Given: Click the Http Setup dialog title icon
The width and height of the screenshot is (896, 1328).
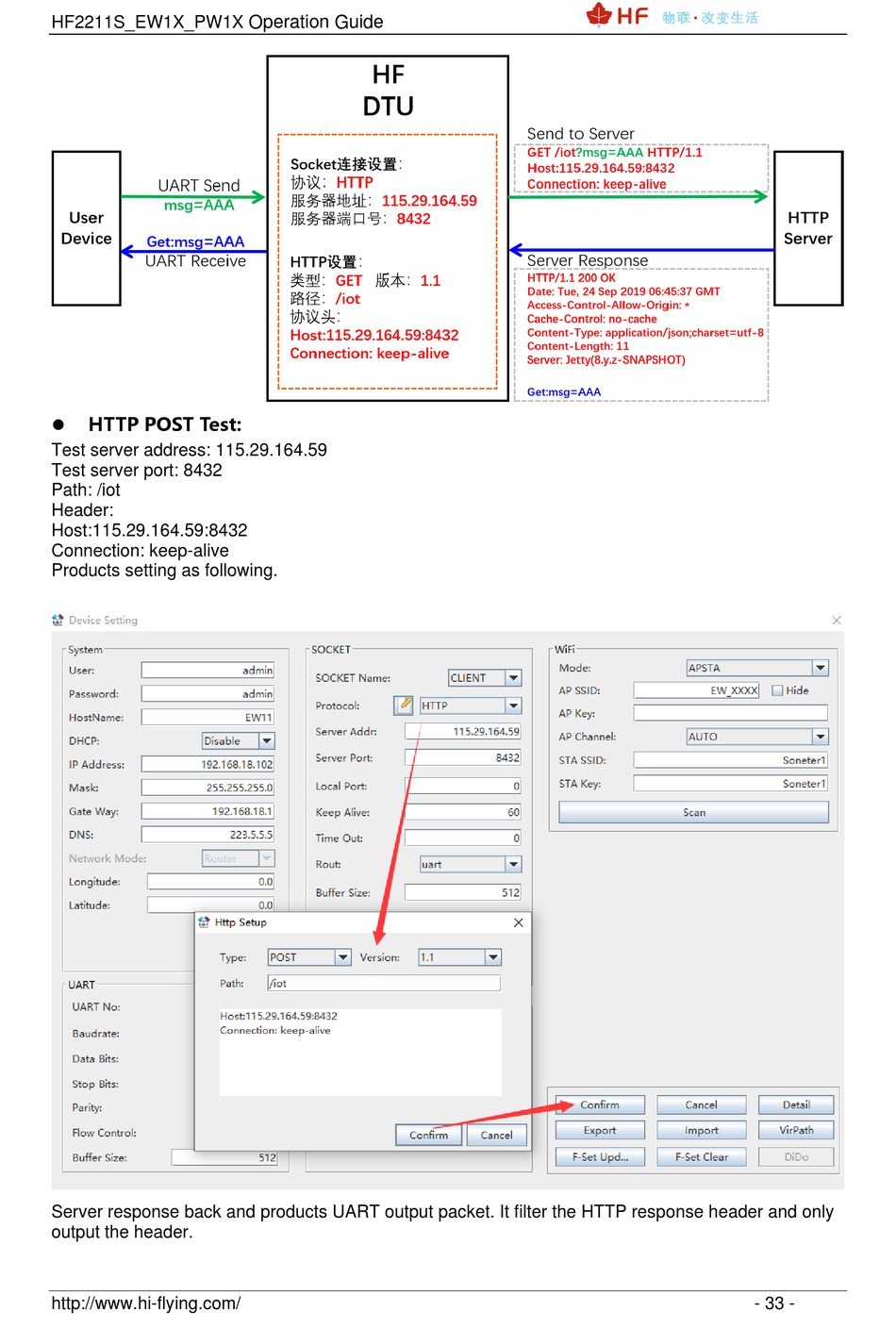Looking at the screenshot, I should (205, 922).
